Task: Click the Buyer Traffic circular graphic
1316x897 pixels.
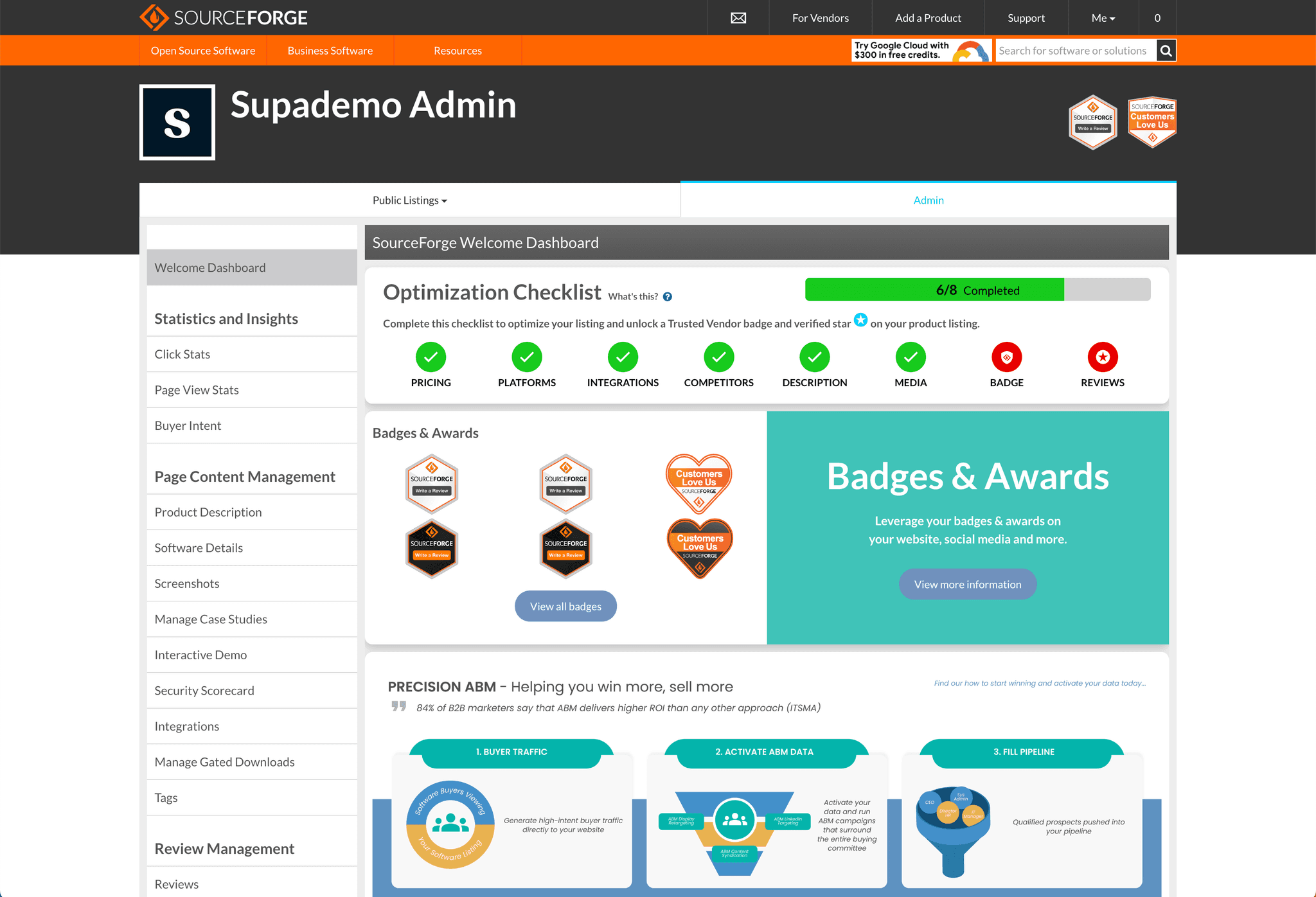Action: (x=450, y=824)
